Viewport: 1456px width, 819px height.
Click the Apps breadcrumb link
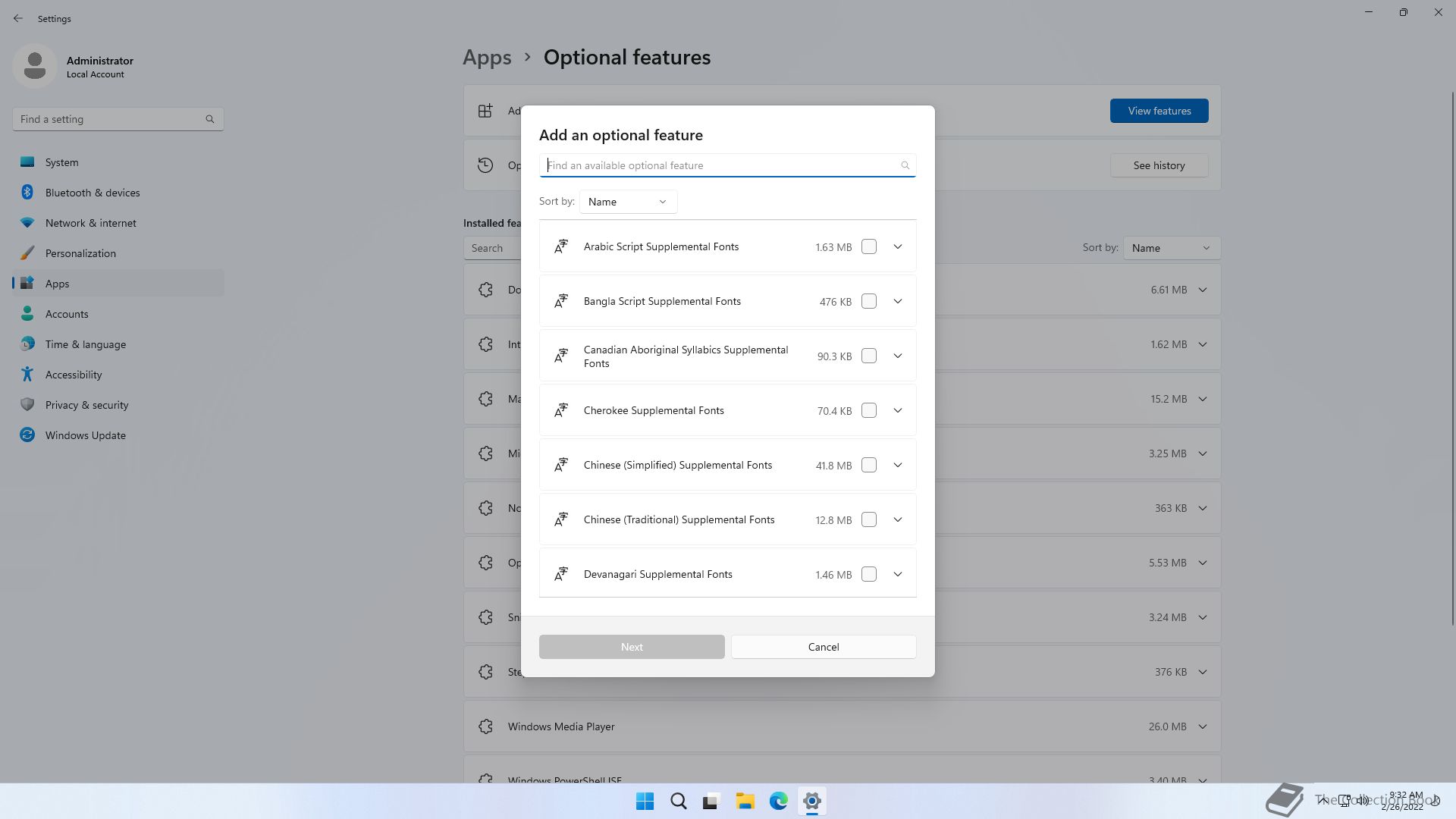coord(487,58)
